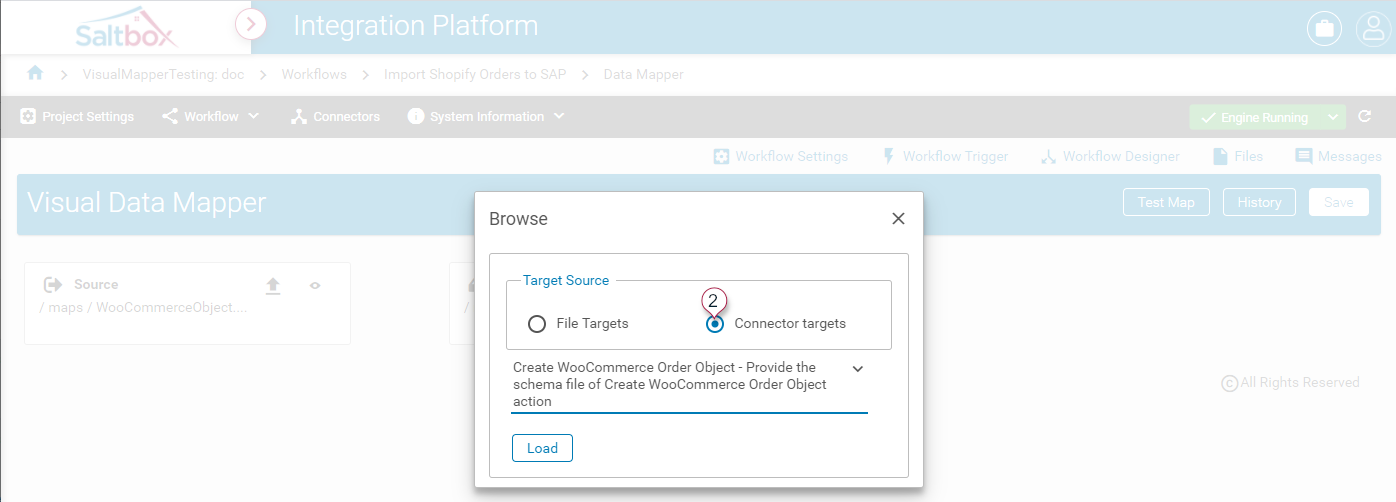Expand the System Information menu
This screenshot has width=1396, height=502.
click(486, 117)
